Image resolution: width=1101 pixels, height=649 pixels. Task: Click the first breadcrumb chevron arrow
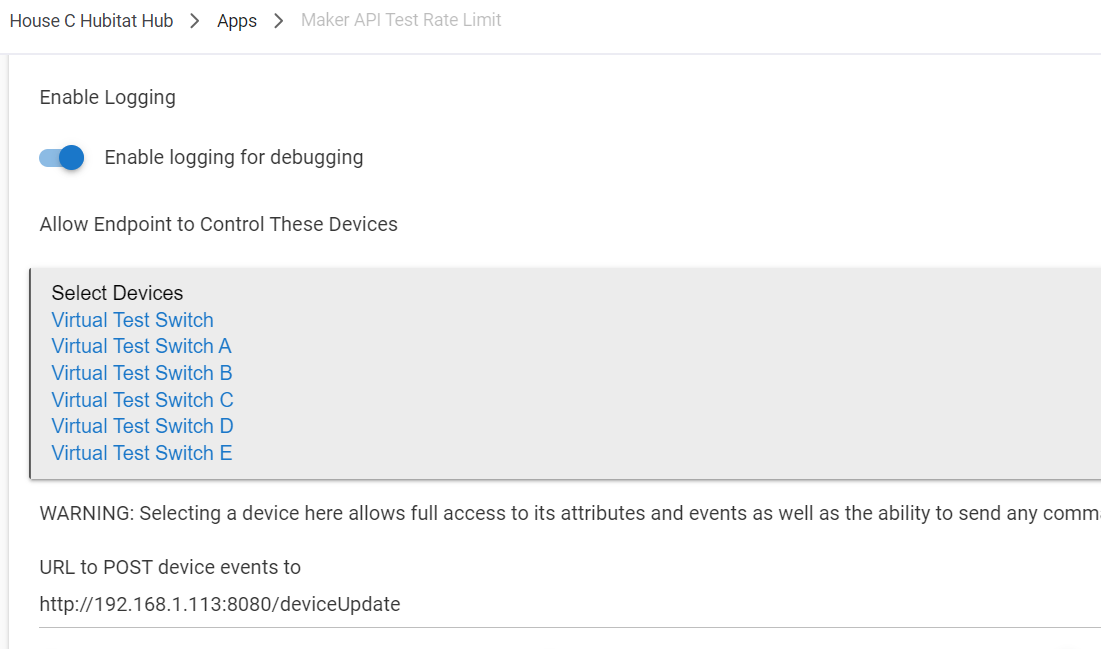pyautogui.click(x=195, y=21)
